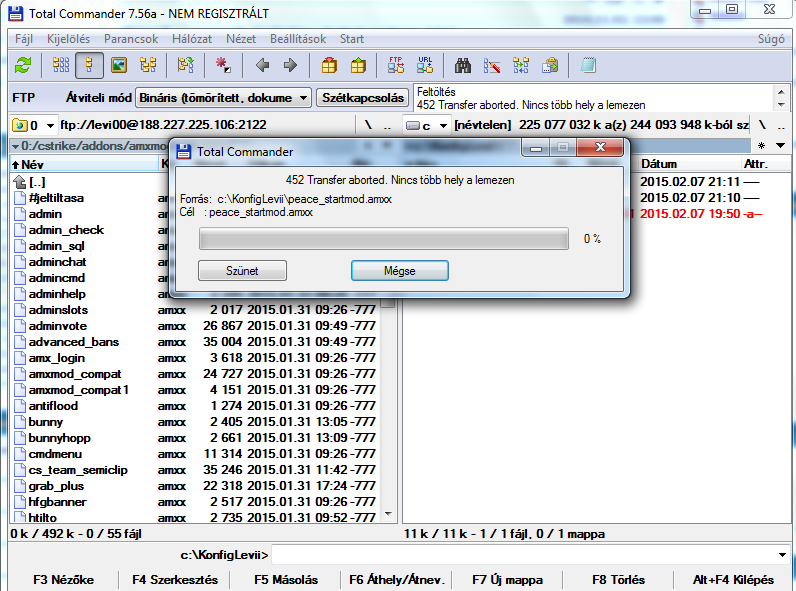
Task: Open the Kijelölés menu
Action: tap(68, 39)
